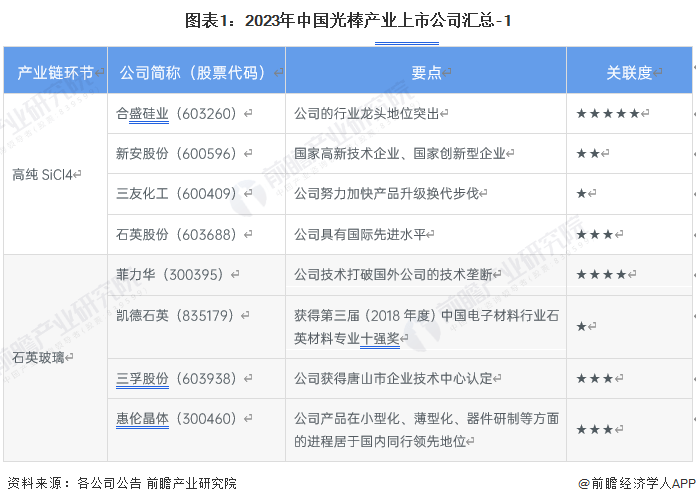Click the four-star rating for 菲力华
696x504 pixels.
(x=601, y=274)
